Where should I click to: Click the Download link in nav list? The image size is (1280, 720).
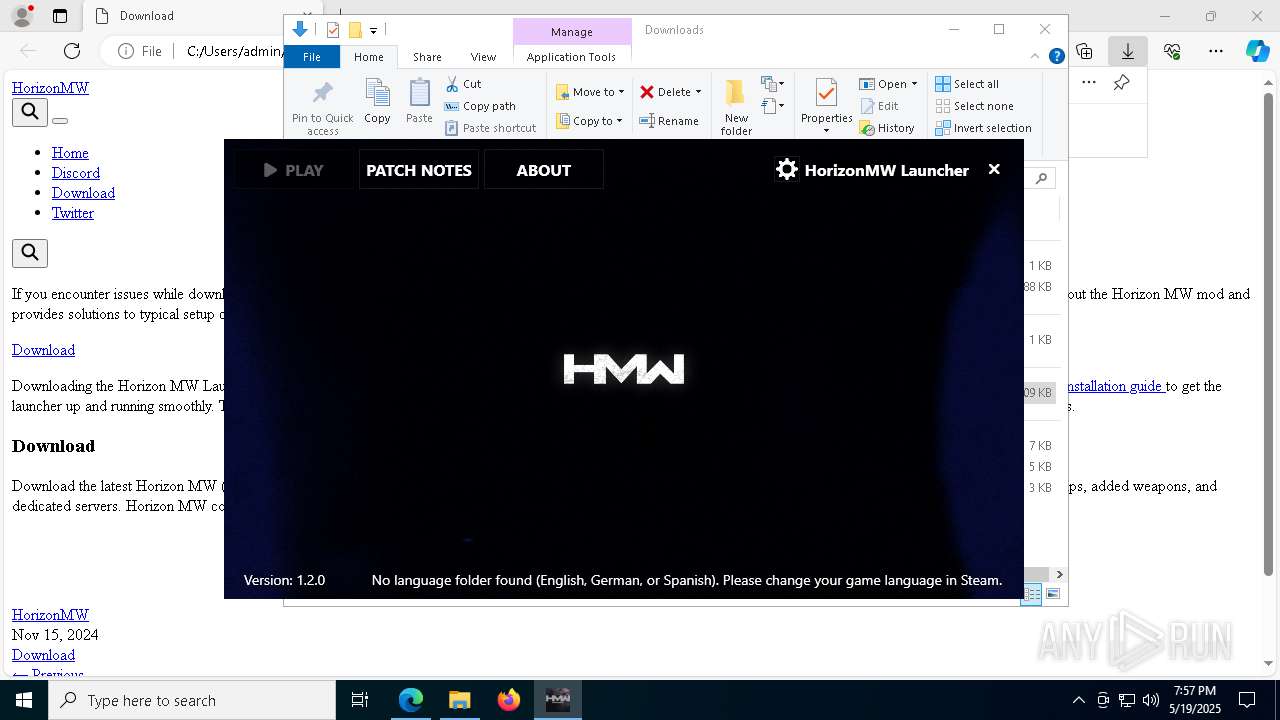(x=83, y=193)
